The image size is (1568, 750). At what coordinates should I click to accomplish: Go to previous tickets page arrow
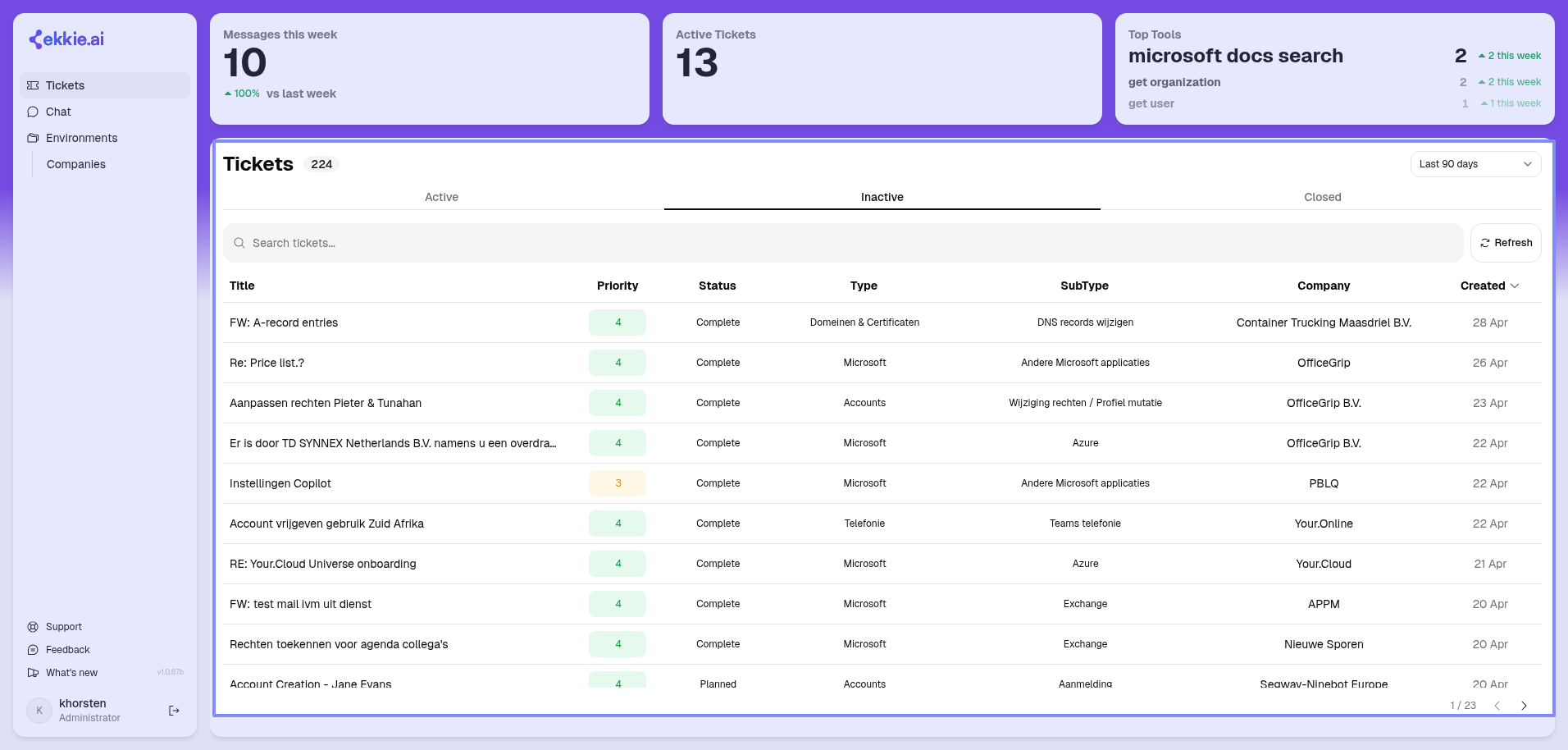click(1497, 706)
